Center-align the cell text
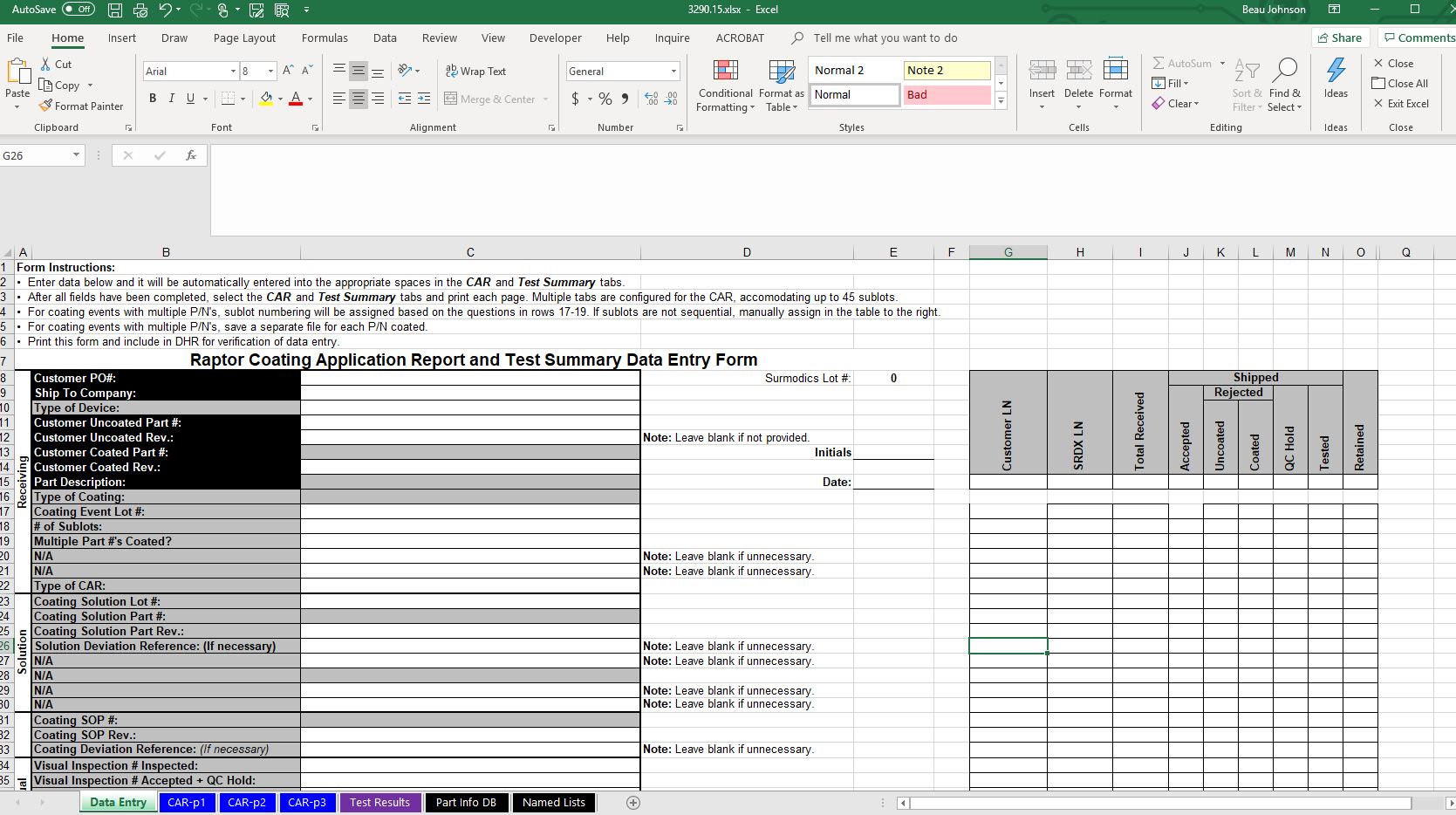The image size is (1456, 815). pyautogui.click(x=359, y=99)
